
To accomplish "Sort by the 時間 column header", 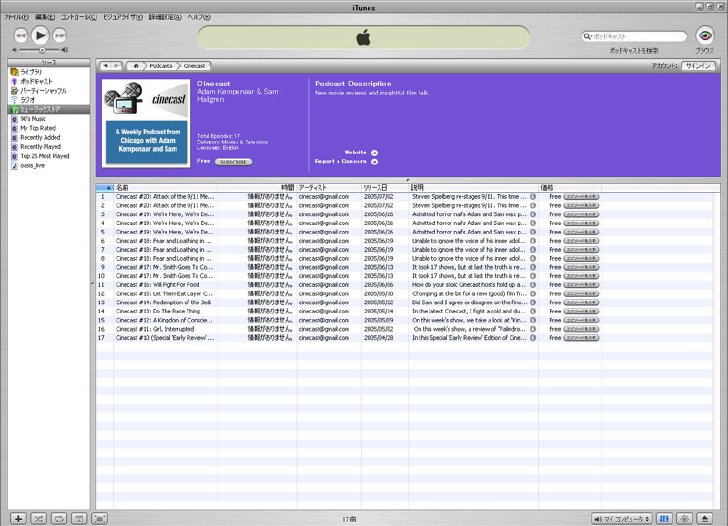I will [257, 188].
